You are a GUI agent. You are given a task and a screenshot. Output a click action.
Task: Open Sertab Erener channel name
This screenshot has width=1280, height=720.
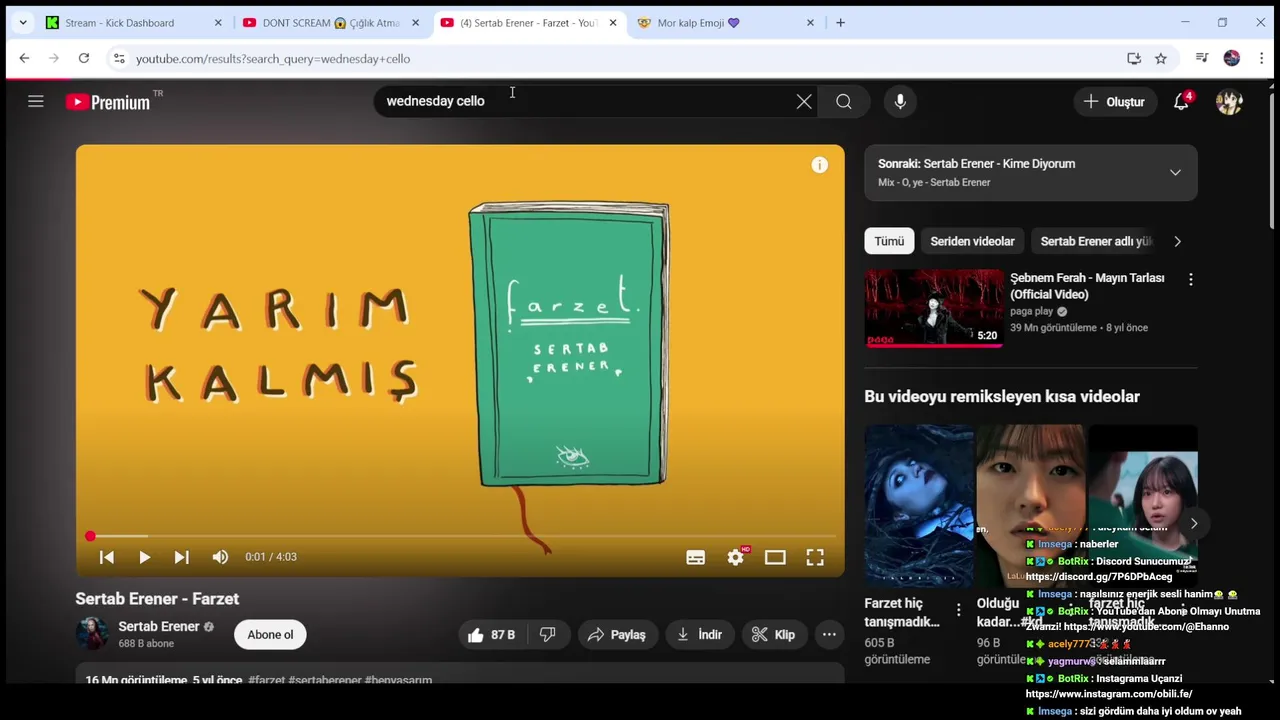pyautogui.click(x=159, y=627)
